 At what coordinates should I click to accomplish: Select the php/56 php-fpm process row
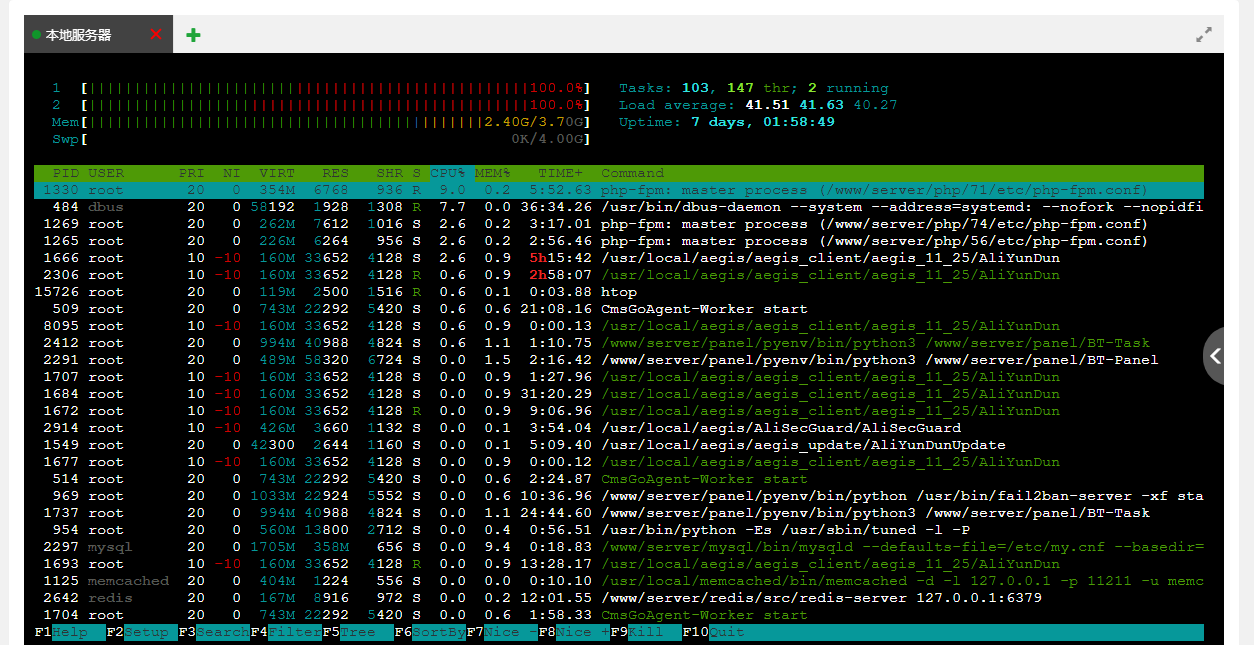[619, 241]
